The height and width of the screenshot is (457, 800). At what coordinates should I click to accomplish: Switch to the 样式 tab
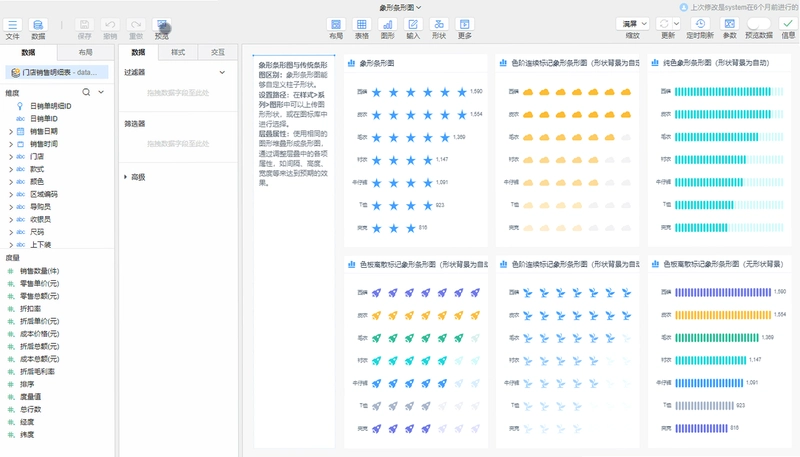(x=178, y=52)
